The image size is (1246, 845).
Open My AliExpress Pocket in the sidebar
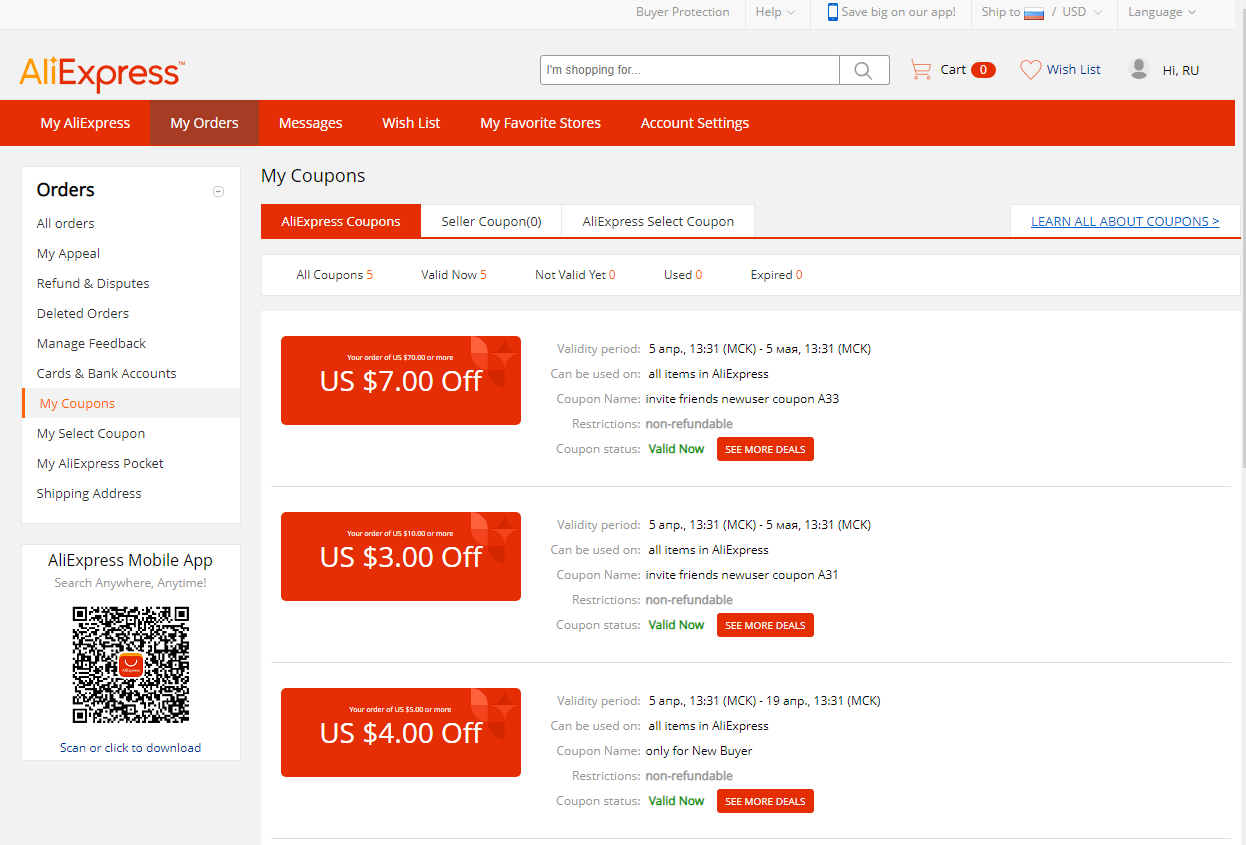[x=100, y=463]
